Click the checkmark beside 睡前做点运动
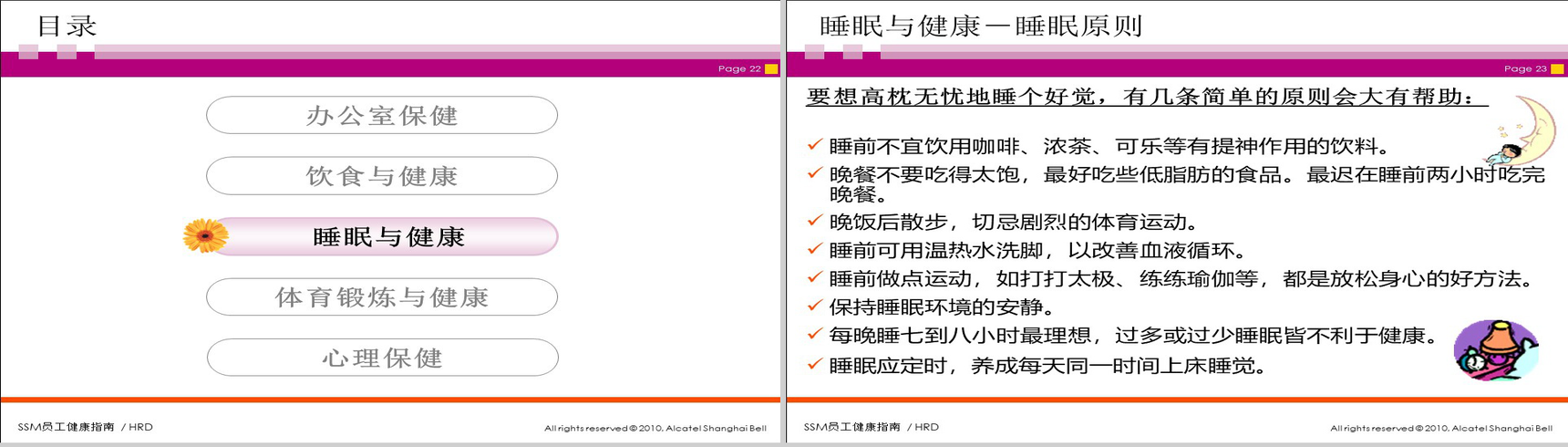 815,276
